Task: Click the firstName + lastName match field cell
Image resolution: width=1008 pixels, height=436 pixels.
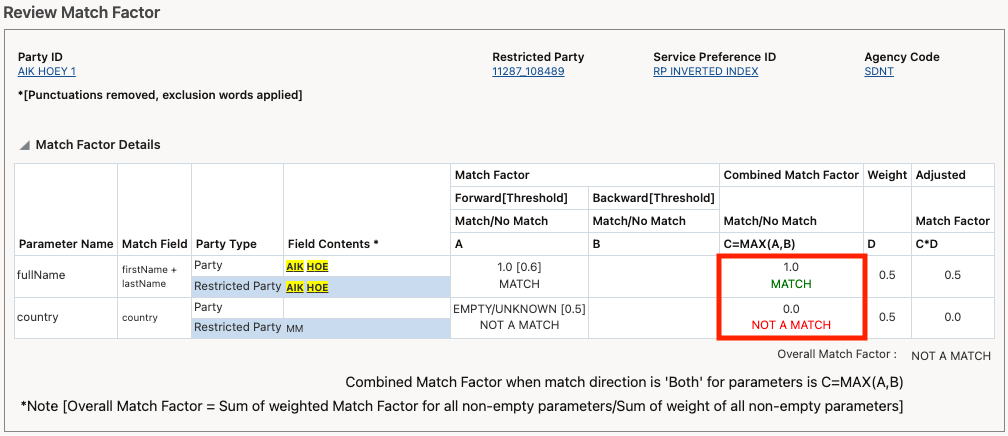Action: click(x=154, y=276)
